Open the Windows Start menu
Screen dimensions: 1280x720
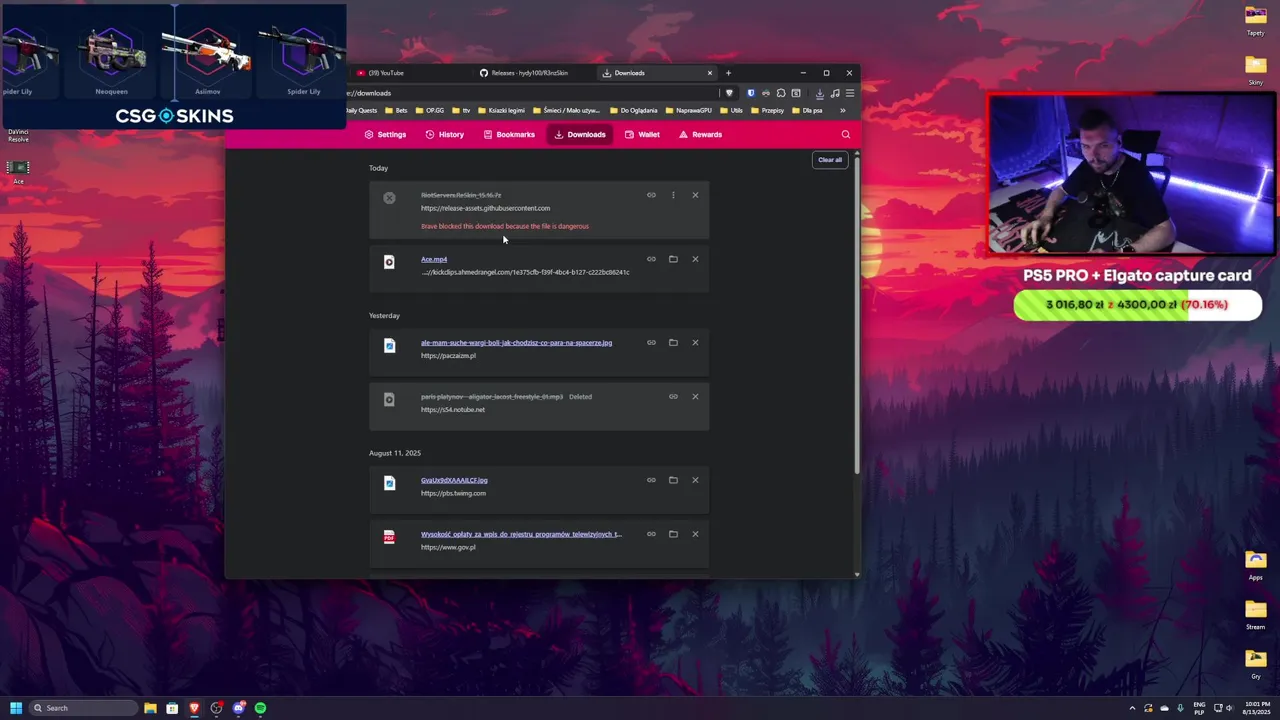tap(16, 708)
